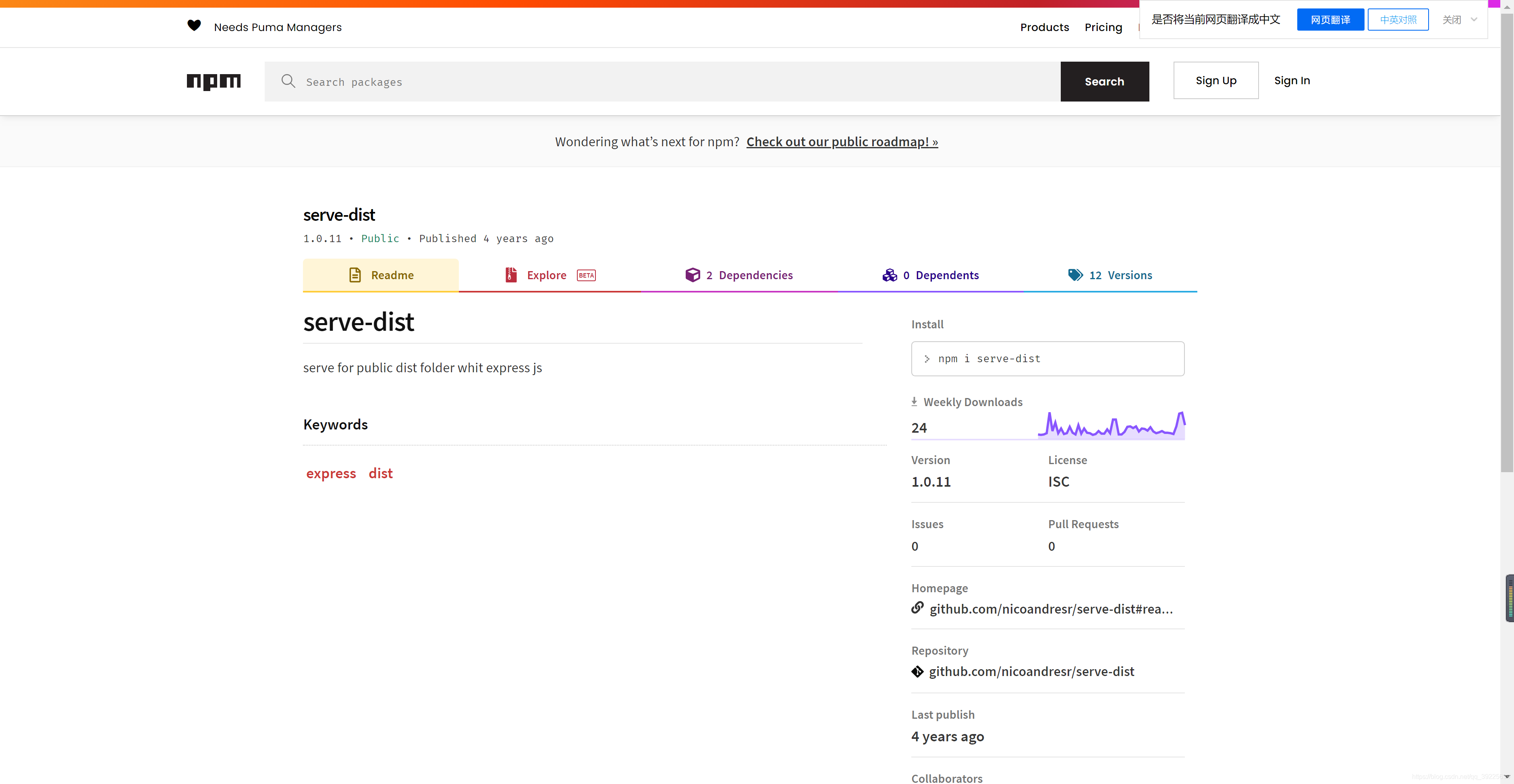Click the Dependents stacked cubes icon
This screenshot has width=1514, height=784.
point(889,275)
